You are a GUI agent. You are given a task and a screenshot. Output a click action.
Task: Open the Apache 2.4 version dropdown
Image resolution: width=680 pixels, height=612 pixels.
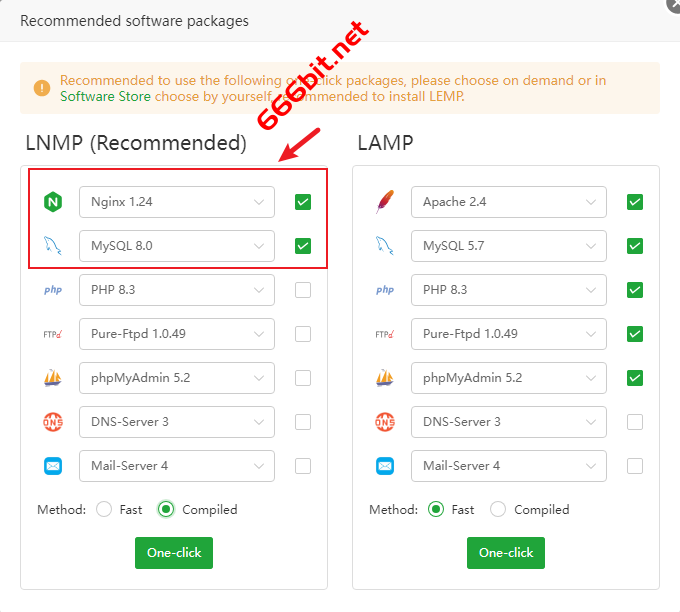coord(509,202)
